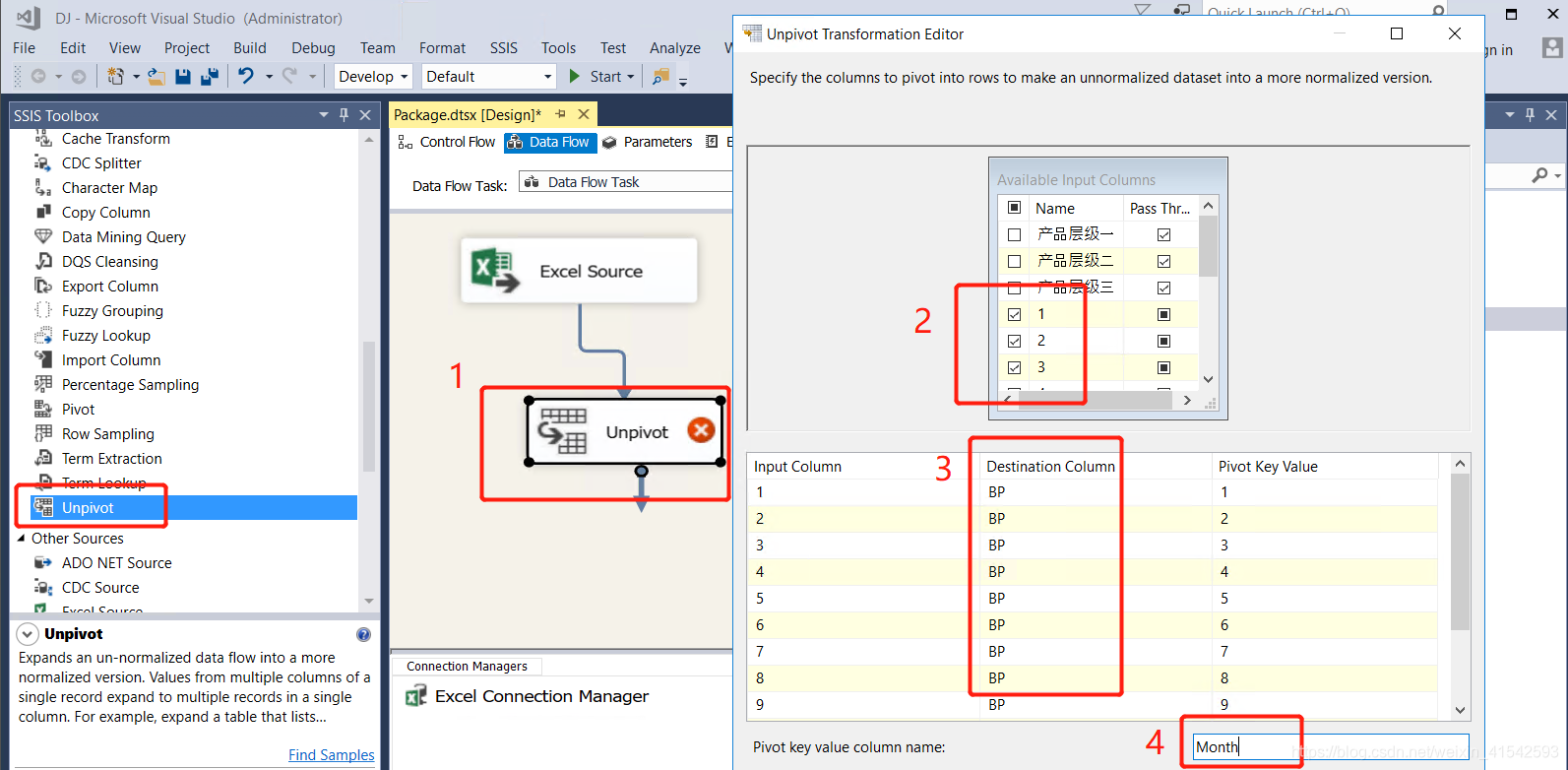Click the Undo toolbar icon

246,76
